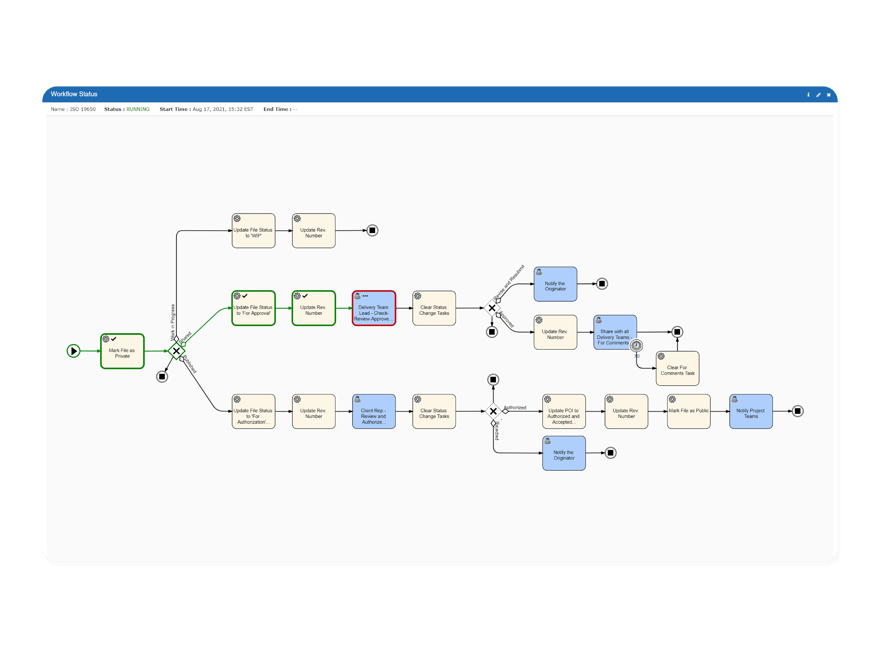Viewport: 880px width, 649px height.
Task: Click the exclusive gateway after Mark File as Private
Action: point(176,350)
